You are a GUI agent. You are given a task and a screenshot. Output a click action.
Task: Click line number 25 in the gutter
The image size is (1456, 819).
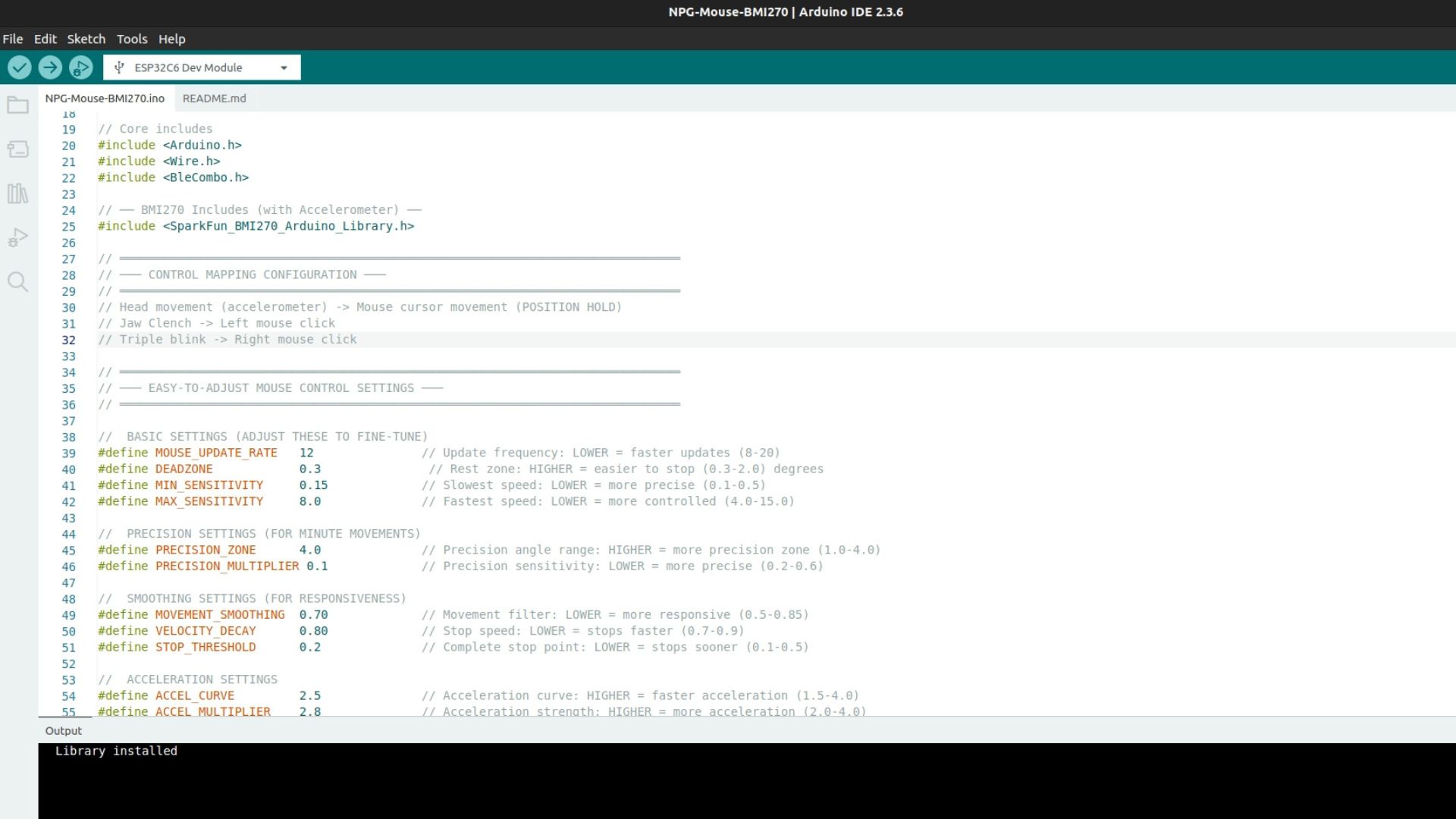click(69, 227)
